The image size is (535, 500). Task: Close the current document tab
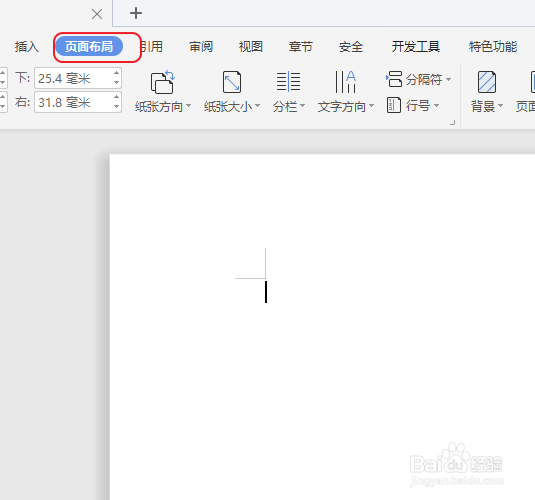[97, 14]
